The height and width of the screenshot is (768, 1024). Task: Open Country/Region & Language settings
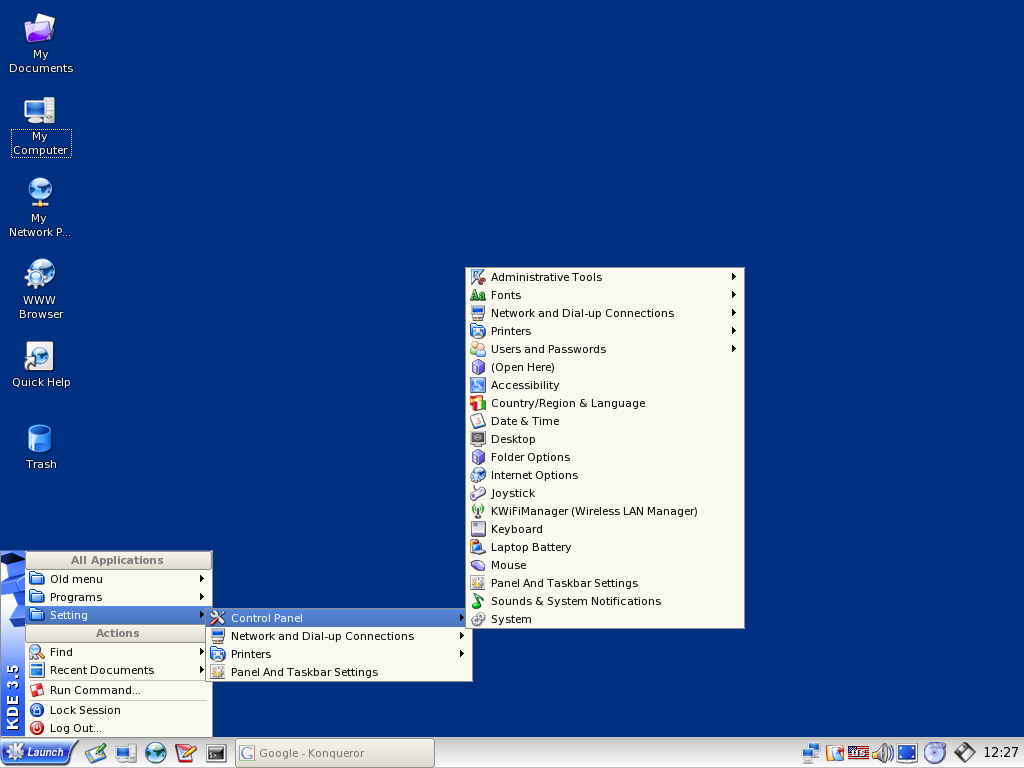[x=605, y=403]
